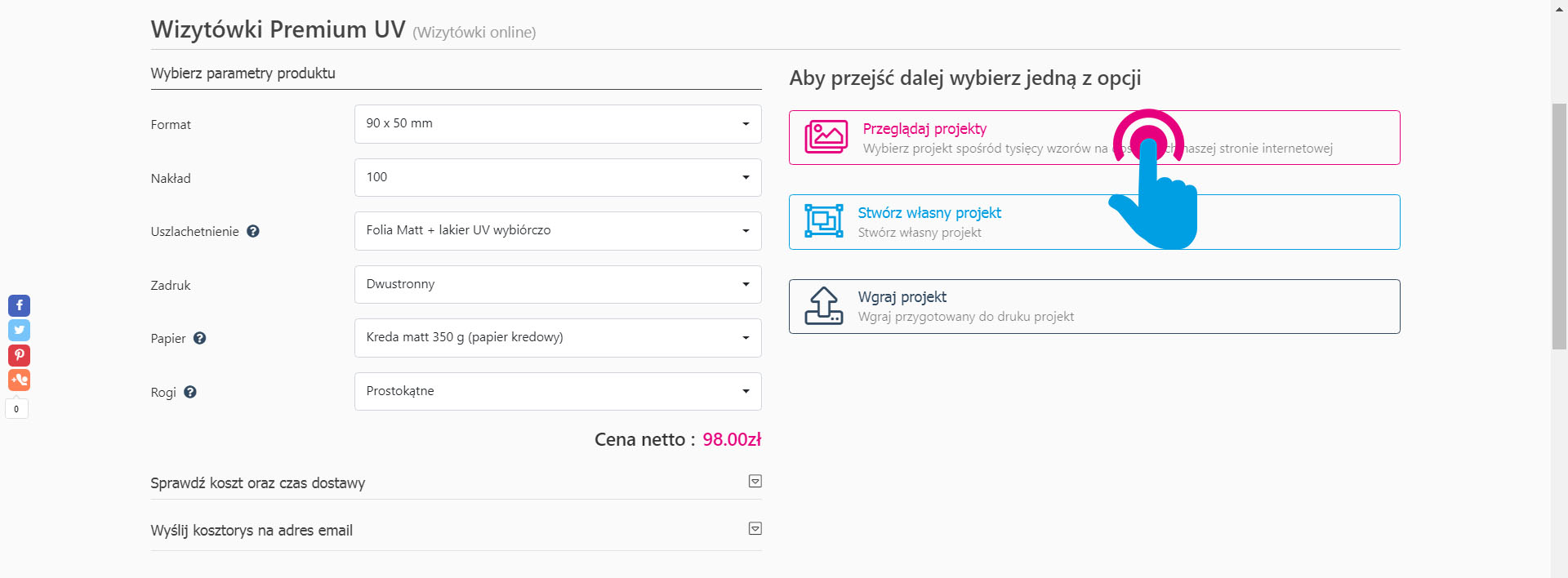
Task: Click the page vertical scrollbar
Action: pos(1559,227)
